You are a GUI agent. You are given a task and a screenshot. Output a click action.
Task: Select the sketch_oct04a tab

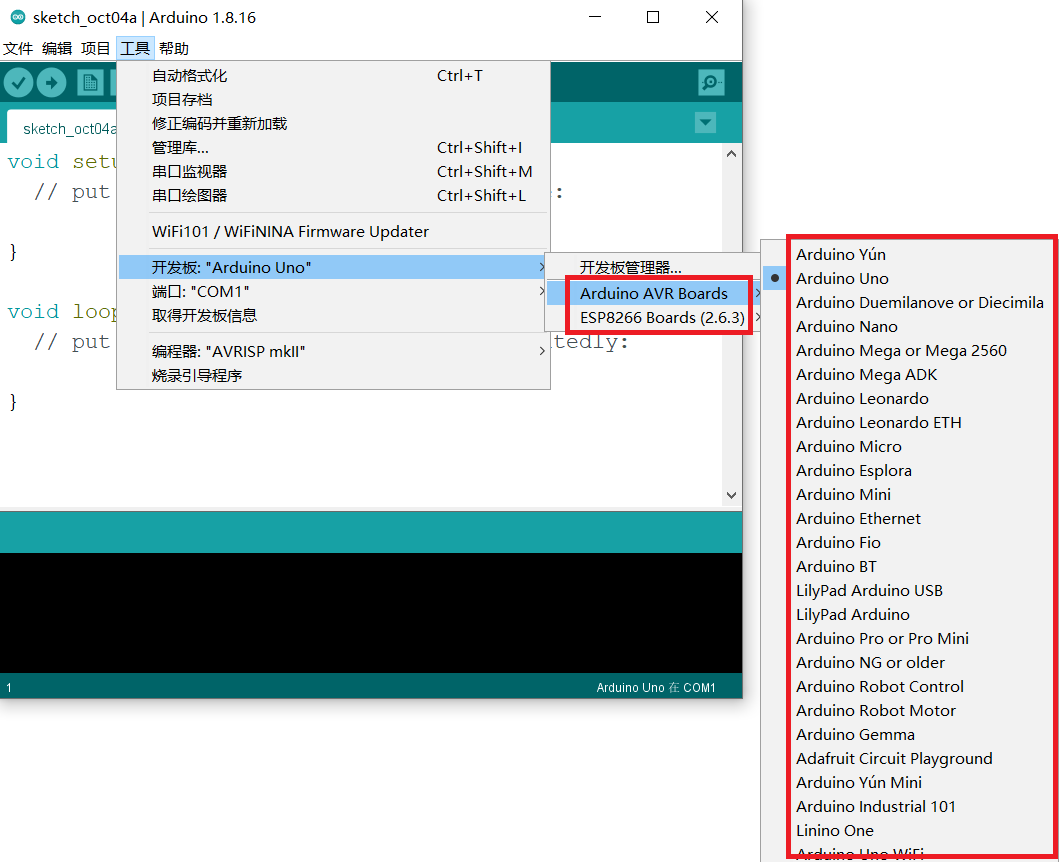pyautogui.click(x=63, y=129)
